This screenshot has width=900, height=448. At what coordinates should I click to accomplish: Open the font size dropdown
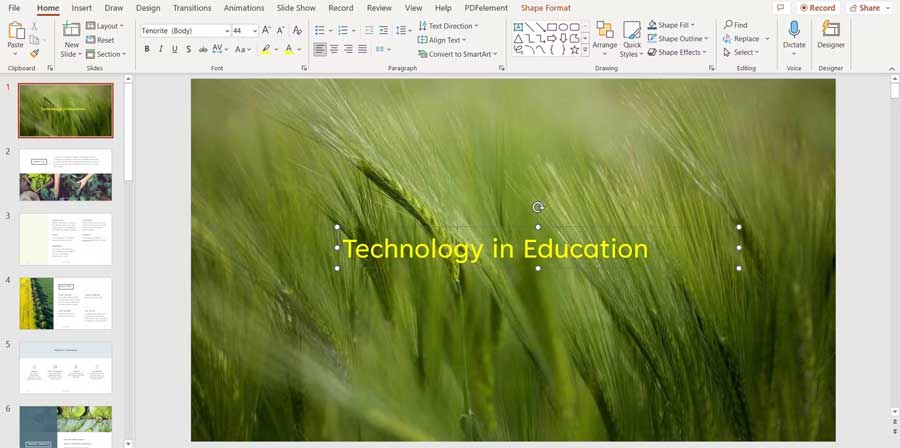[254, 30]
